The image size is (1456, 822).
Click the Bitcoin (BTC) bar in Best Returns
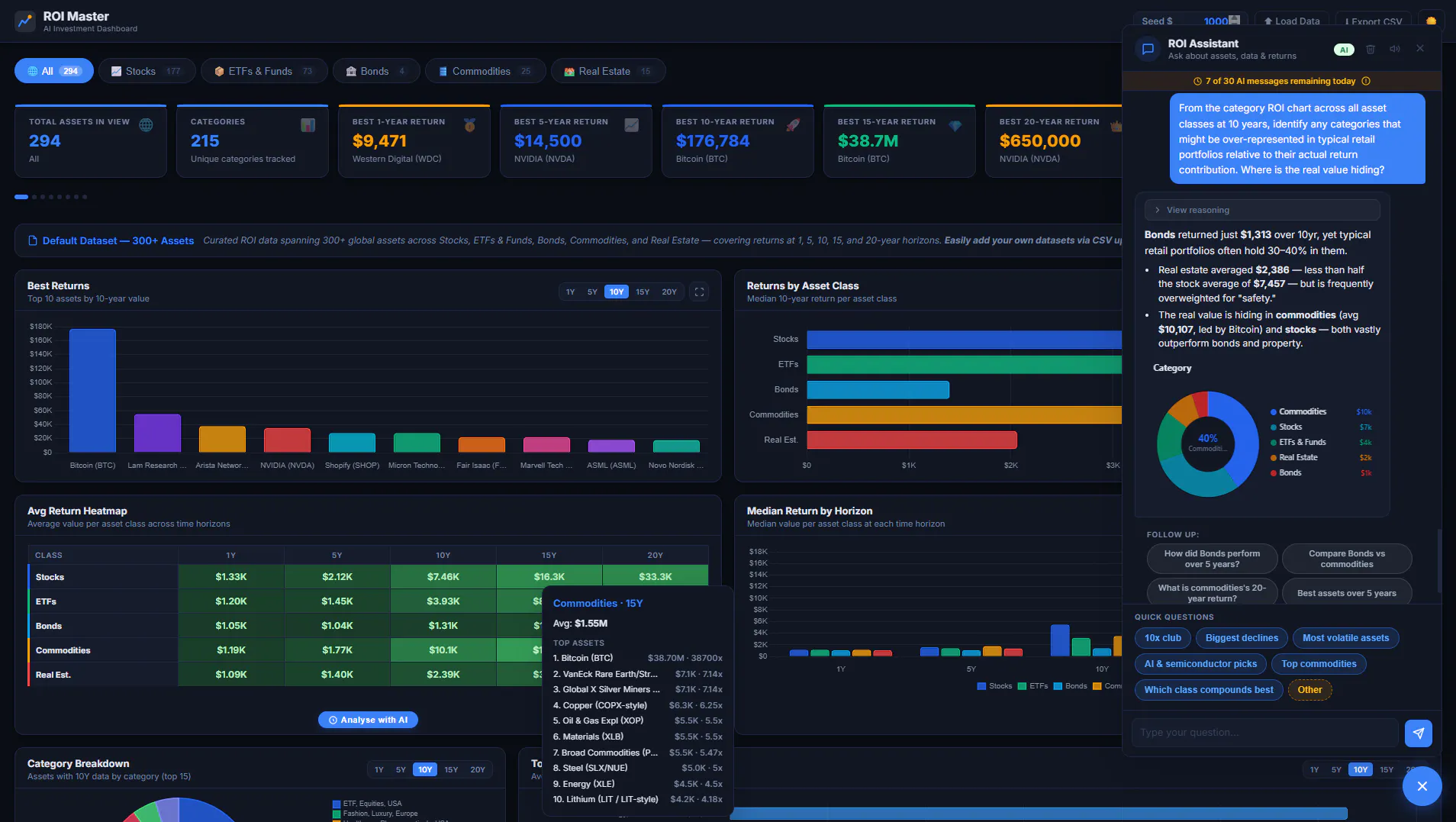92,391
